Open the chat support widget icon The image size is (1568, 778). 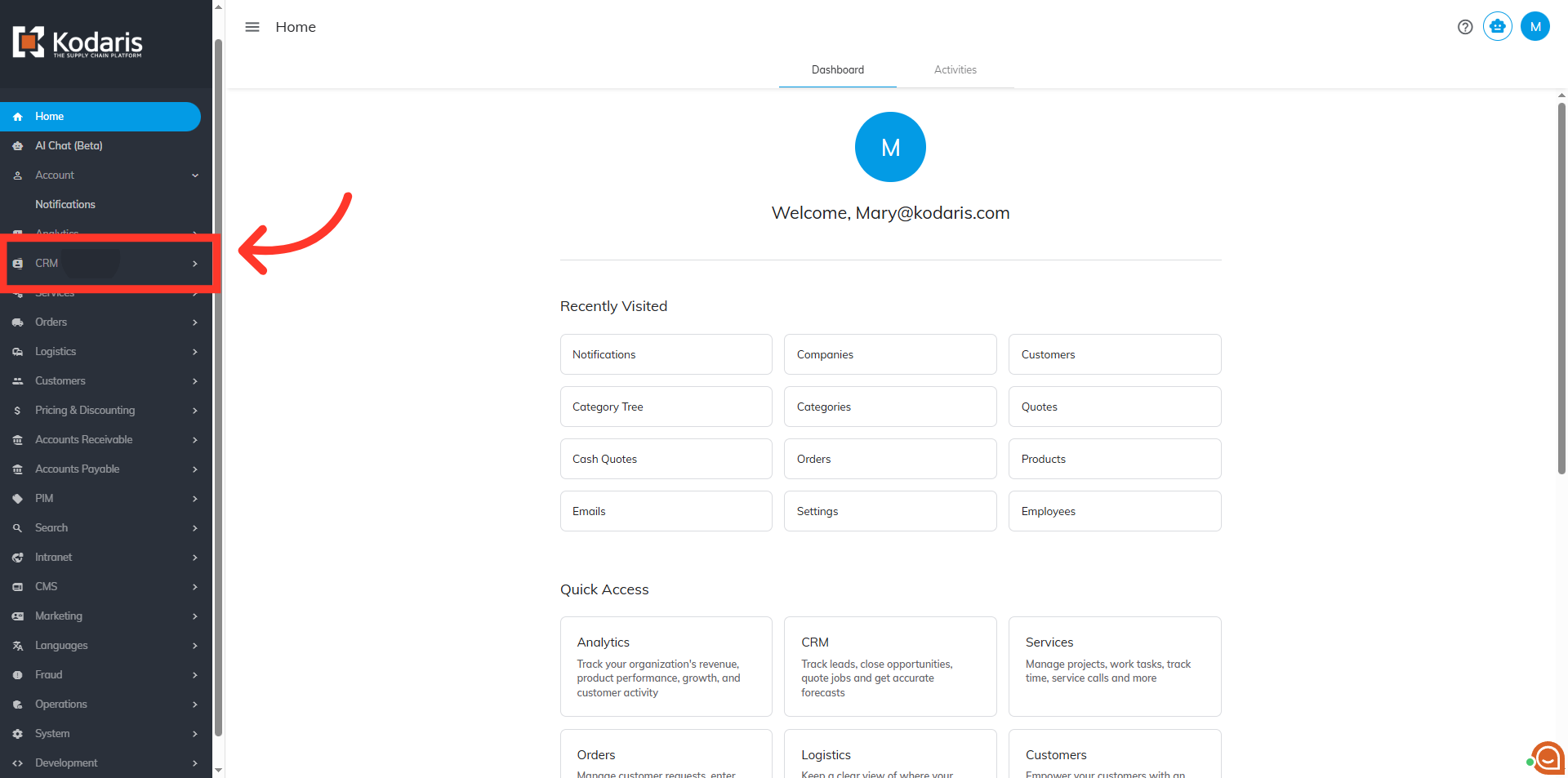[1547, 758]
